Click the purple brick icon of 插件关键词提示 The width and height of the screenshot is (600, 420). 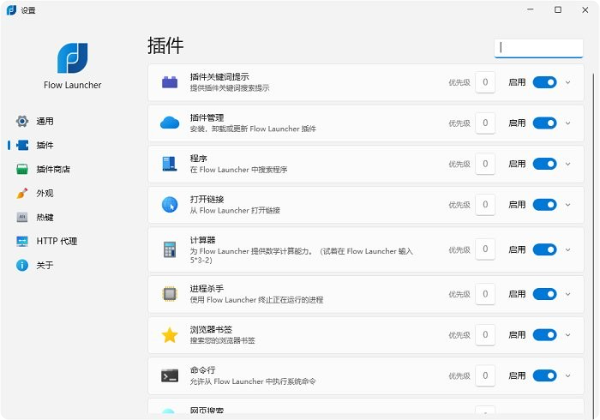170,82
